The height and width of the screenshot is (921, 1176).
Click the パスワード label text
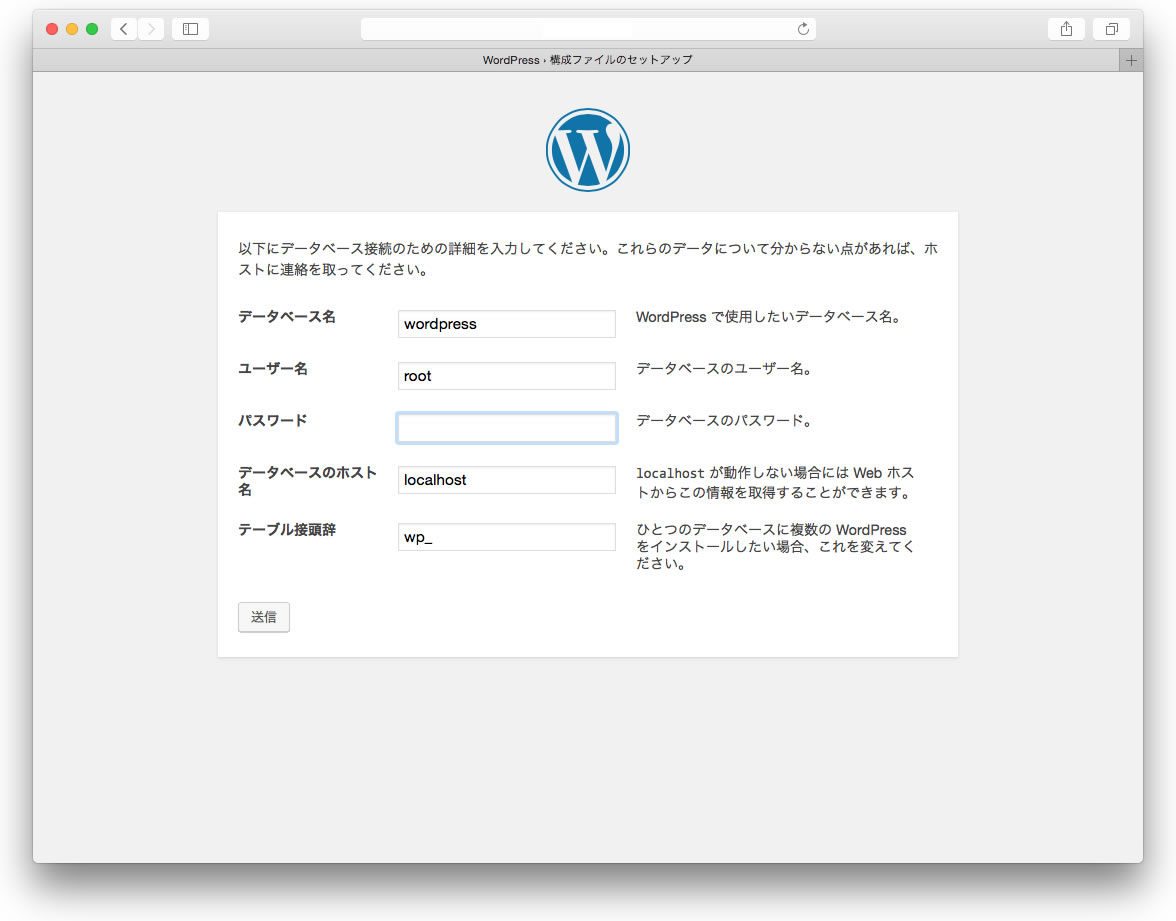272,421
